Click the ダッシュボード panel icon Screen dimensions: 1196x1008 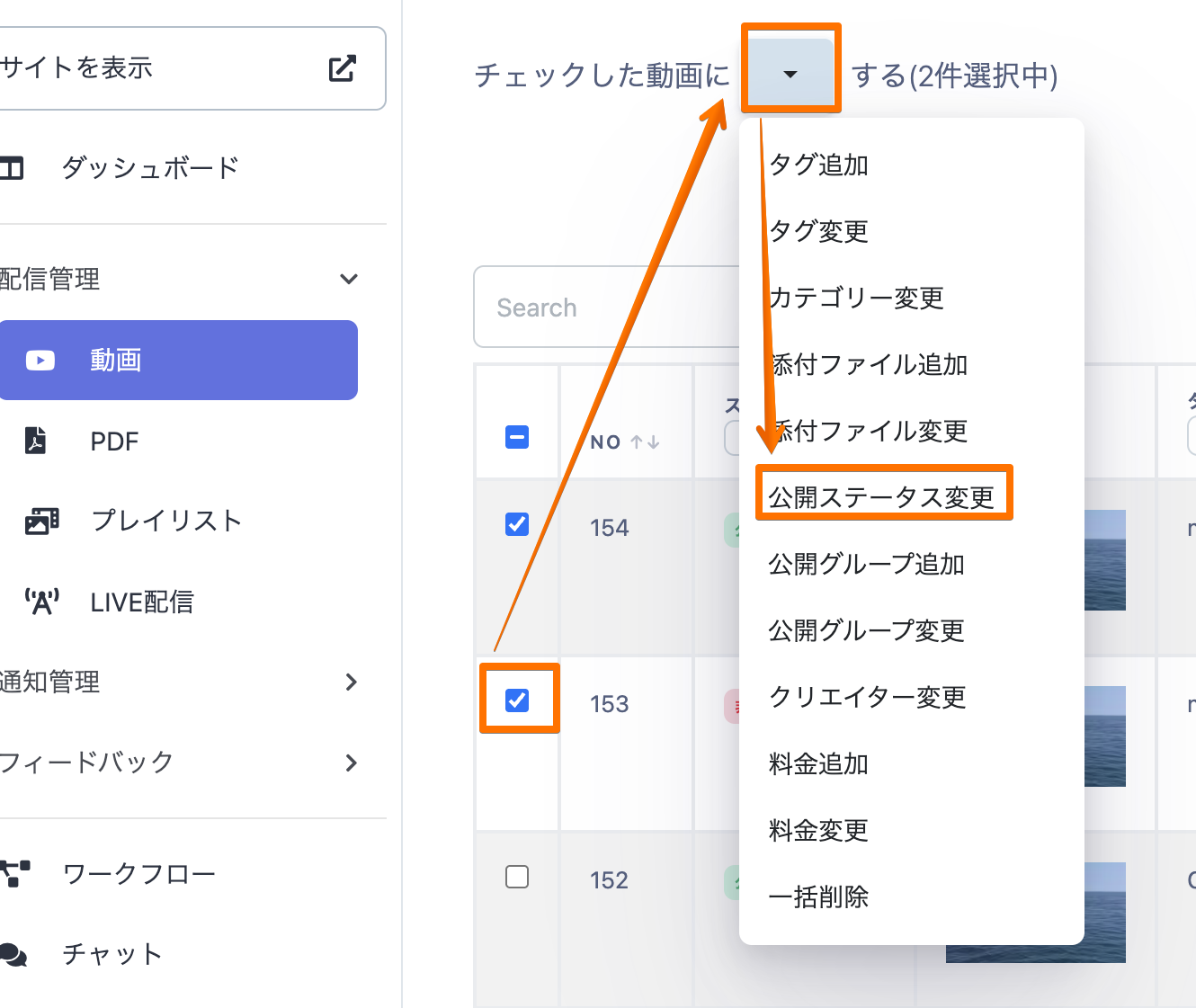[x=13, y=168]
